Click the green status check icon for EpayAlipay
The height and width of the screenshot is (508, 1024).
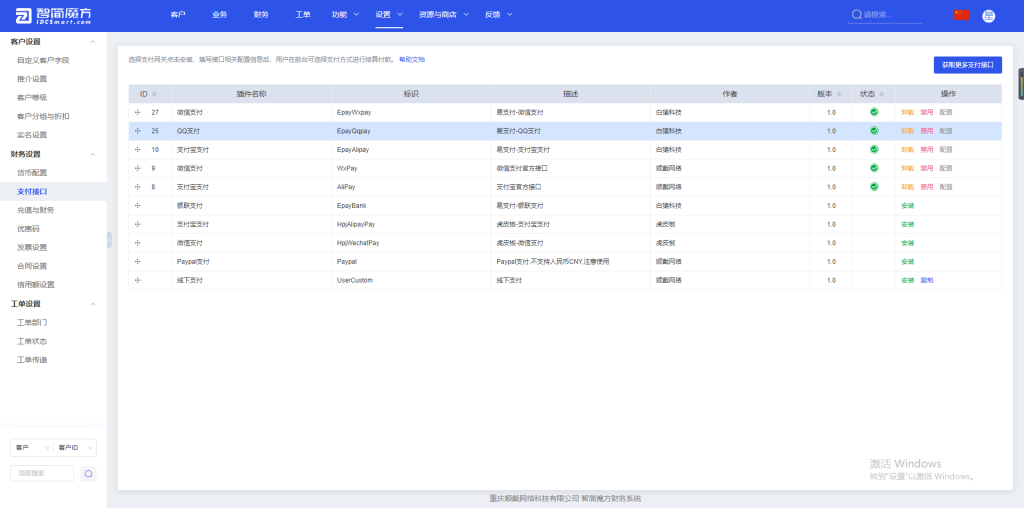[x=874, y=149]
